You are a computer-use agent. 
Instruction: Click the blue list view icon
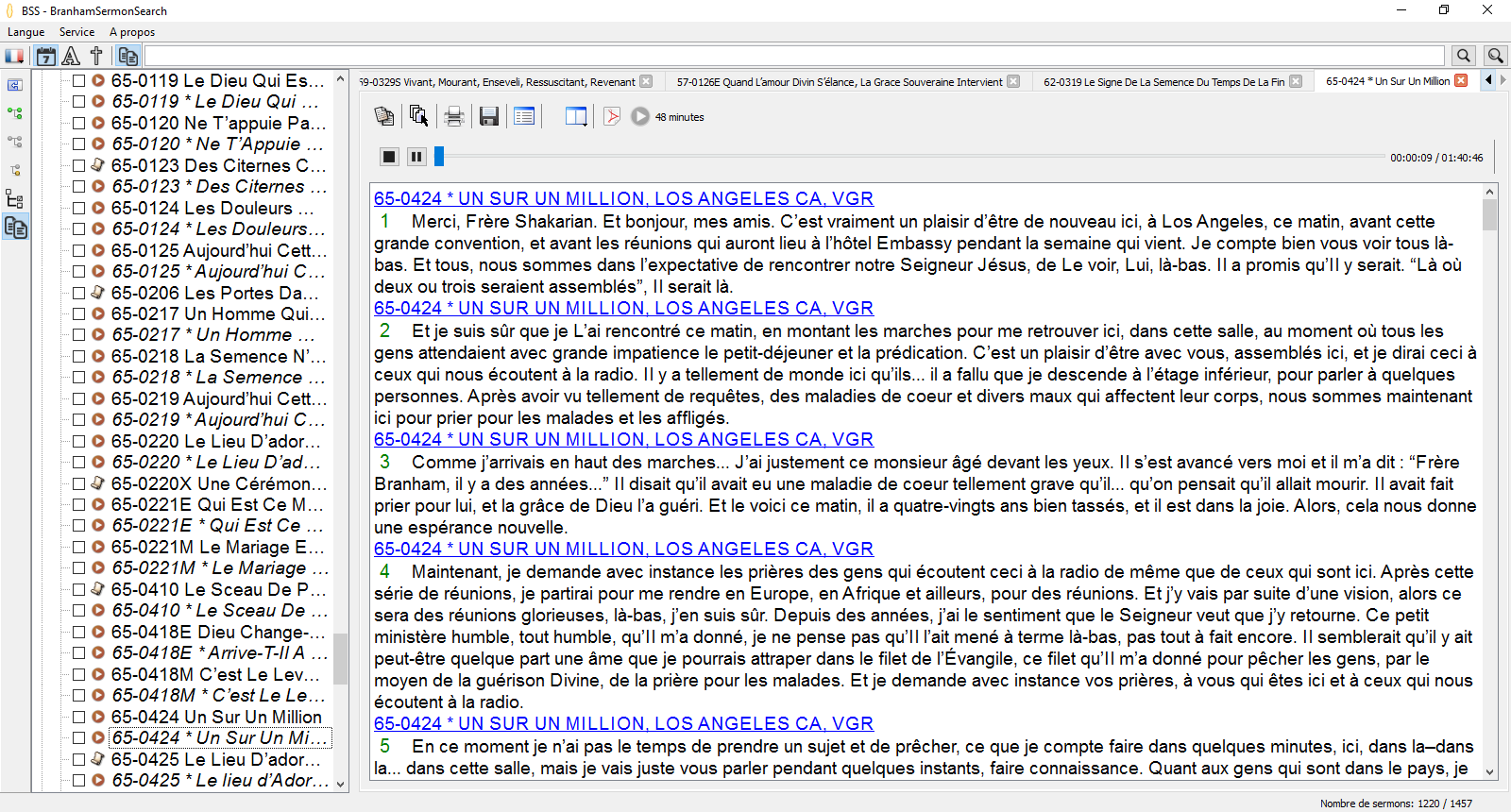[524, 116]
